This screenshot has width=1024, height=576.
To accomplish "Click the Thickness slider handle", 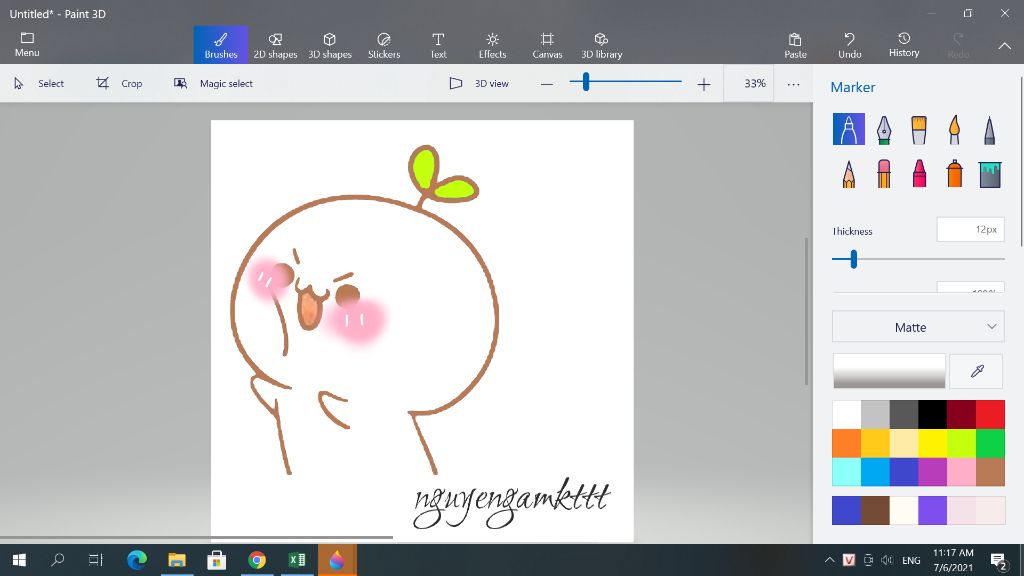I will pos(854,259).
